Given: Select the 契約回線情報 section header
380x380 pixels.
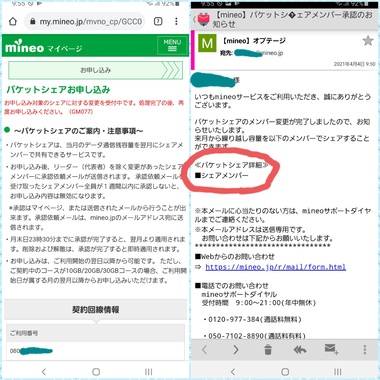Looking at the screenshot, I should pos(96,310).
